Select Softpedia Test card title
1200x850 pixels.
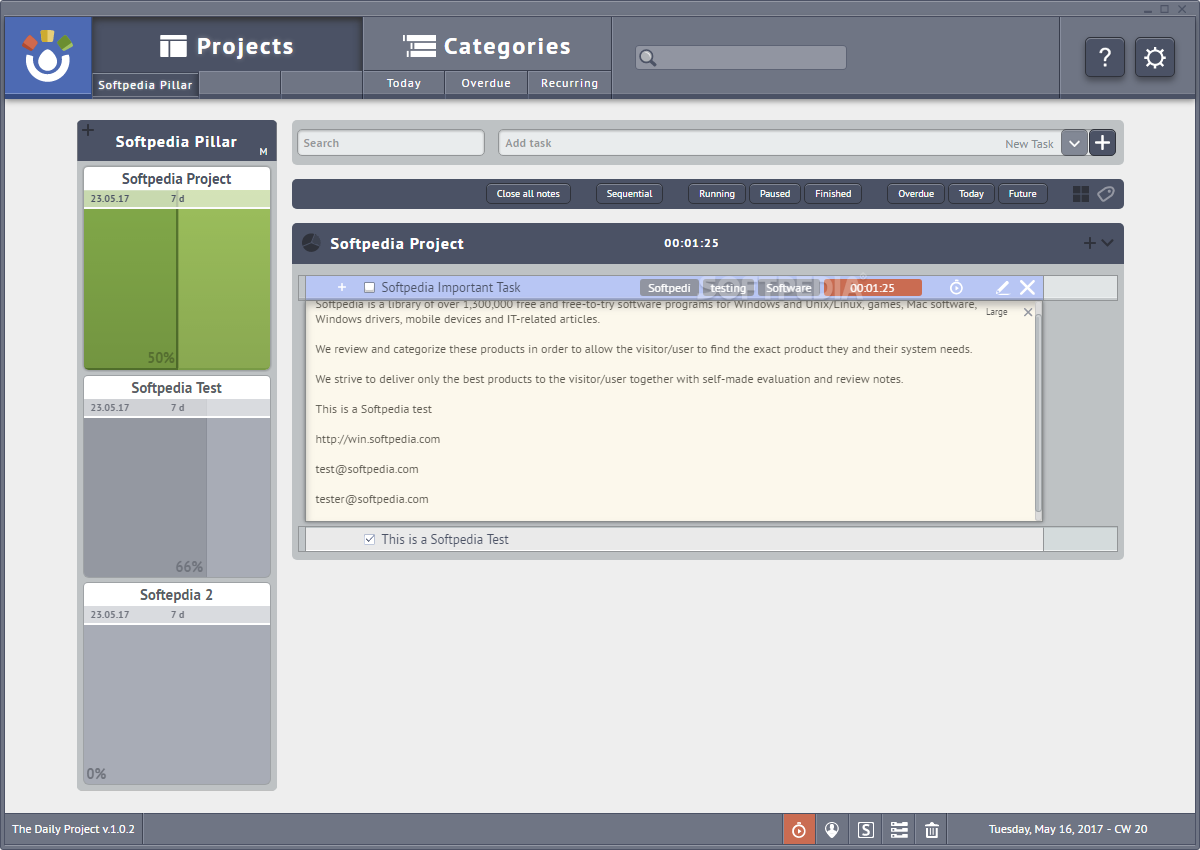click(177, 388)
